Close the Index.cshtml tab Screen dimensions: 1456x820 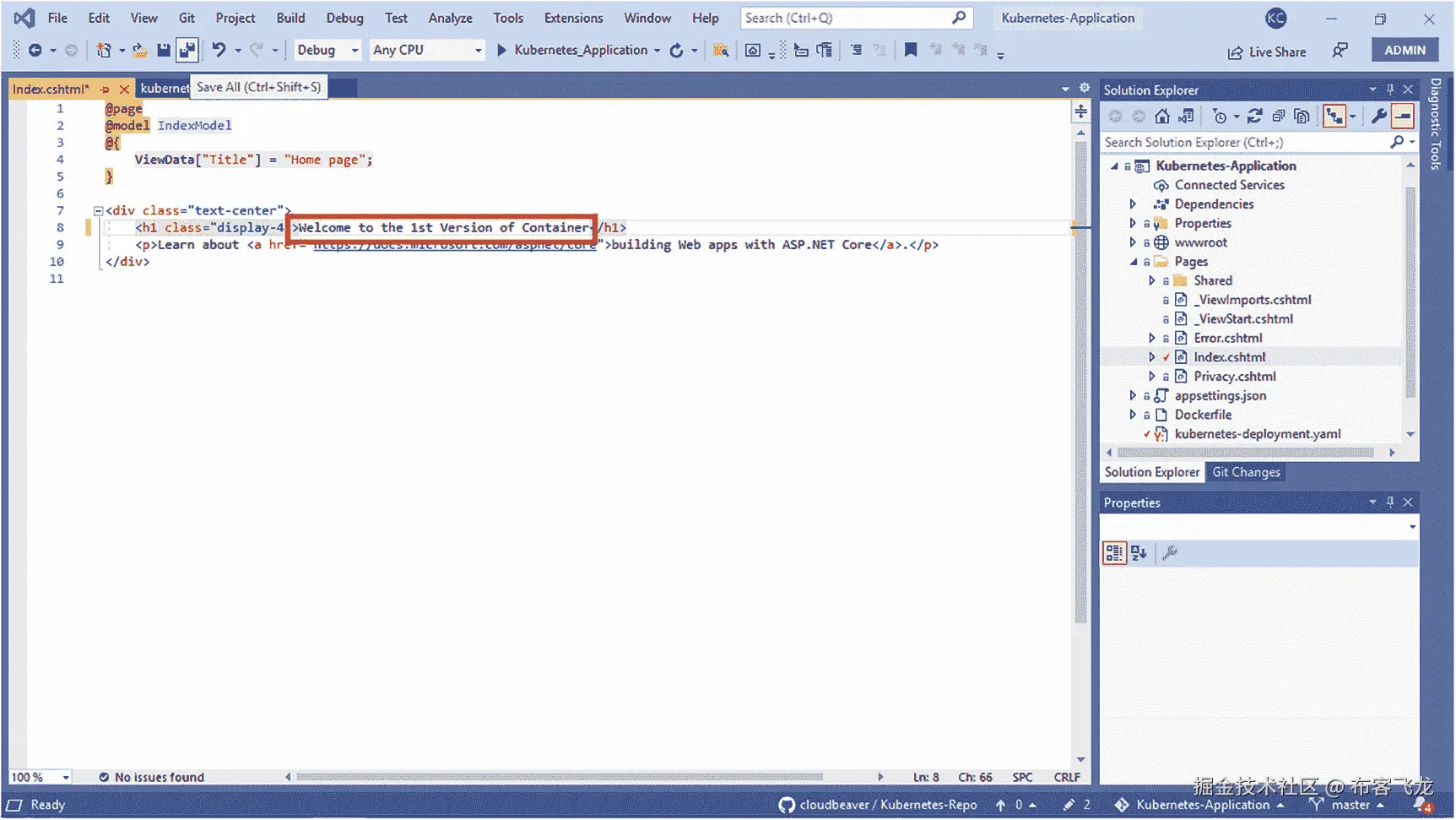[124, 89]
